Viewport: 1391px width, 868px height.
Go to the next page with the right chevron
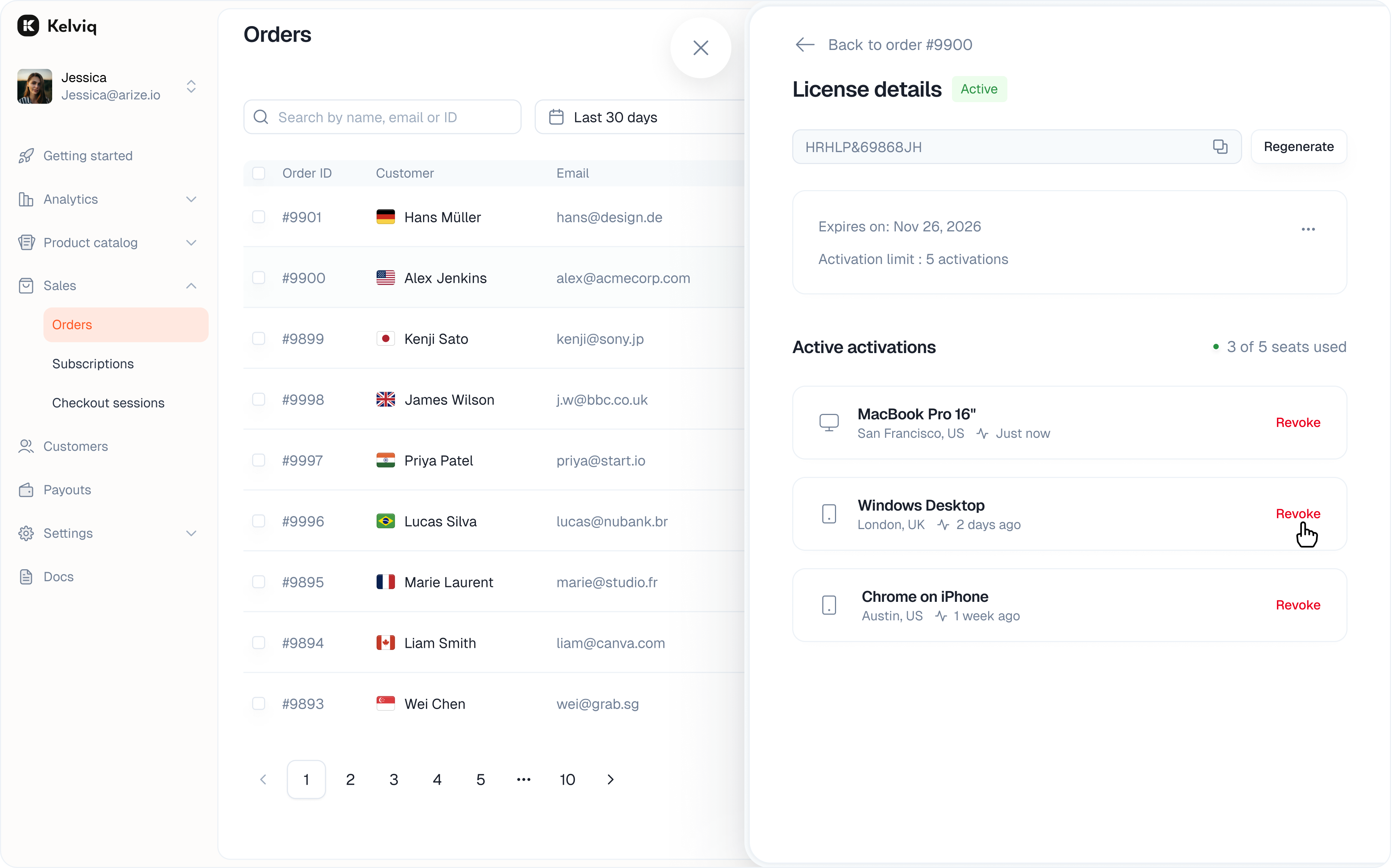coord(610,779)
